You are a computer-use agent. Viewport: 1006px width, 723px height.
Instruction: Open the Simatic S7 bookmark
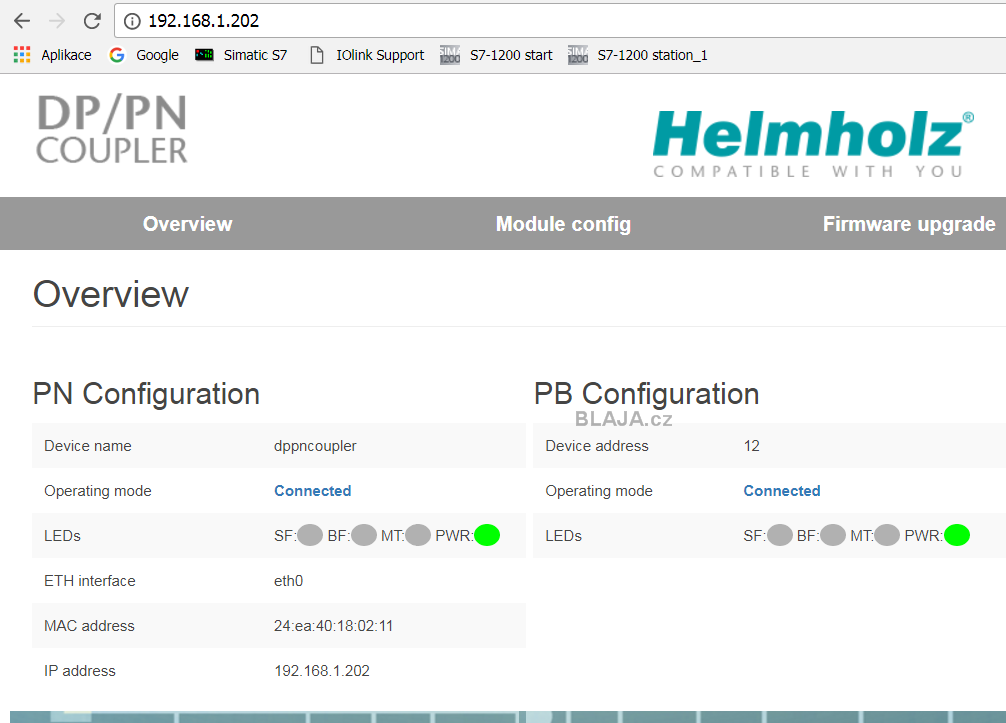pyautogui.click(x=241, y=55)
